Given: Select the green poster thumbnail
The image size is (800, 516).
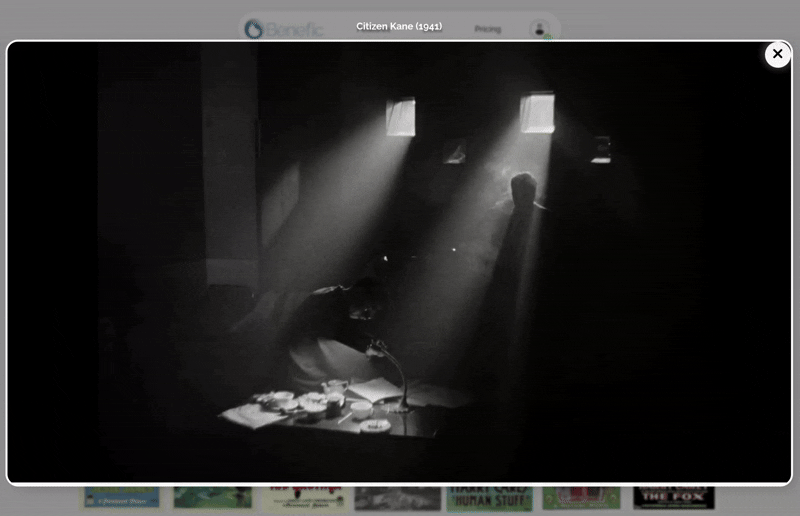Looking at the screenshot, I should (213, 497).
